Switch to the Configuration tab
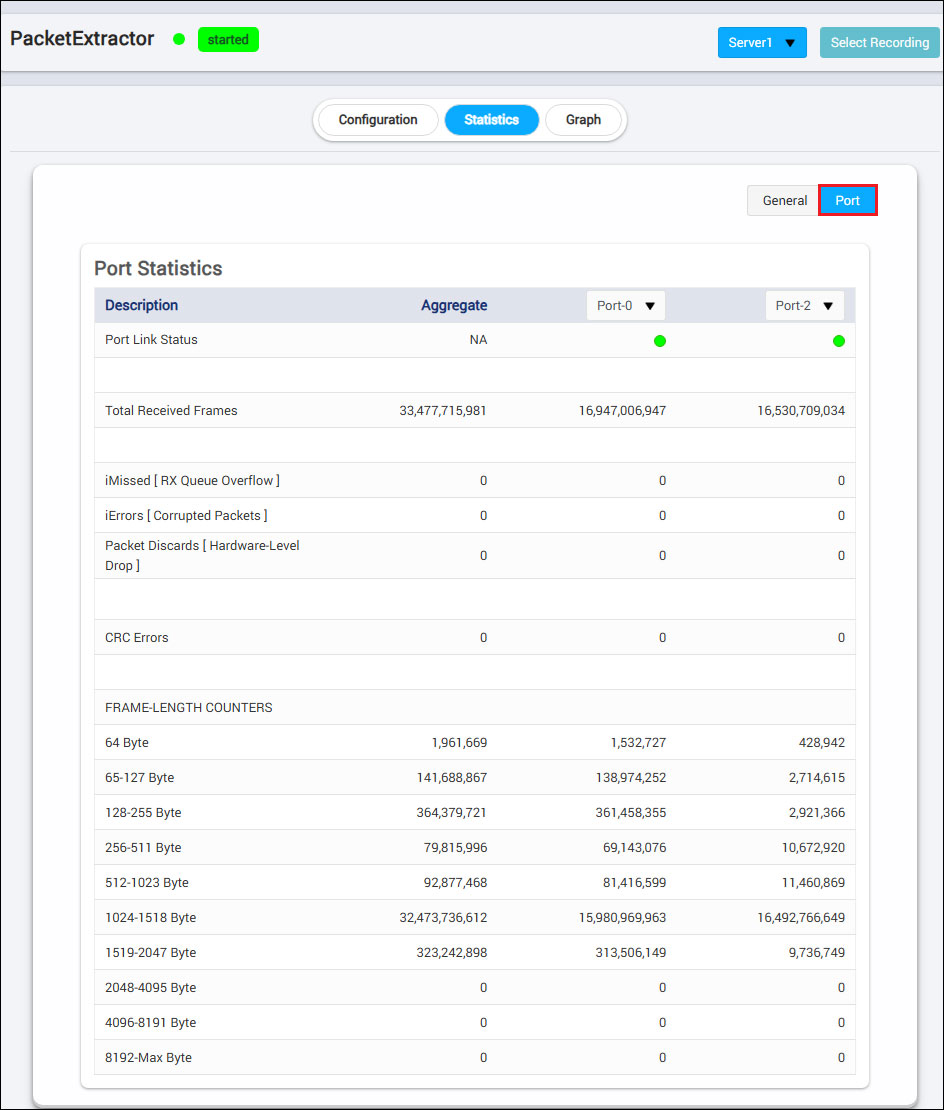 tap(378, 120)
